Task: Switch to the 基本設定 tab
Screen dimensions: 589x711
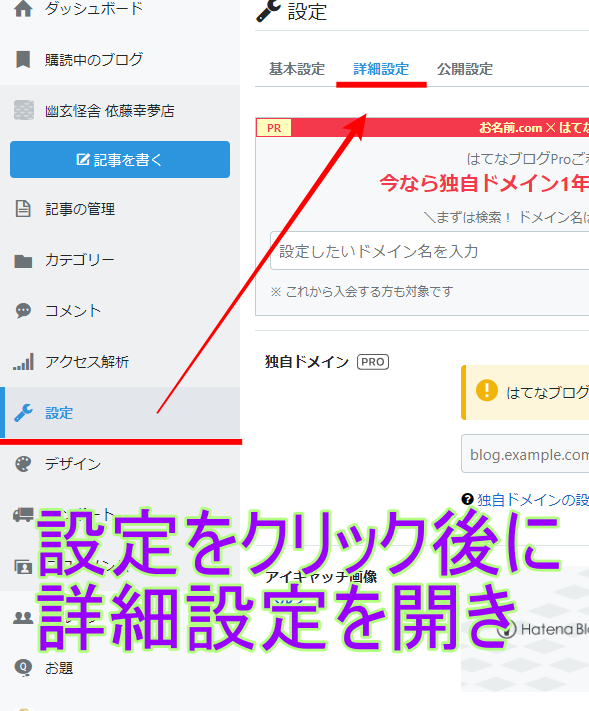Action: tap(297, 69)
